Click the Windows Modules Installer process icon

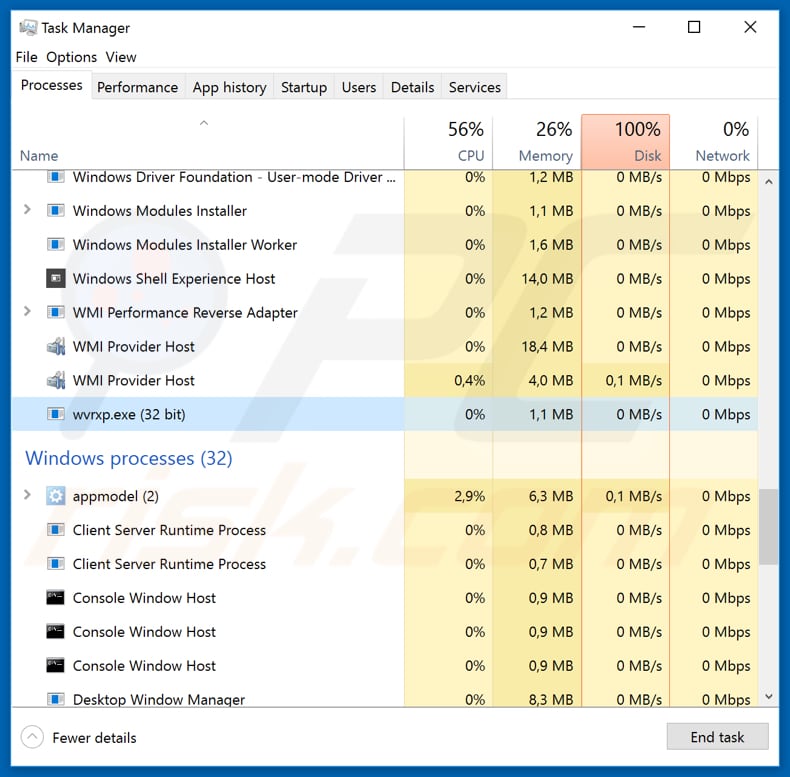pyautogui.click(x=56, y=210)
